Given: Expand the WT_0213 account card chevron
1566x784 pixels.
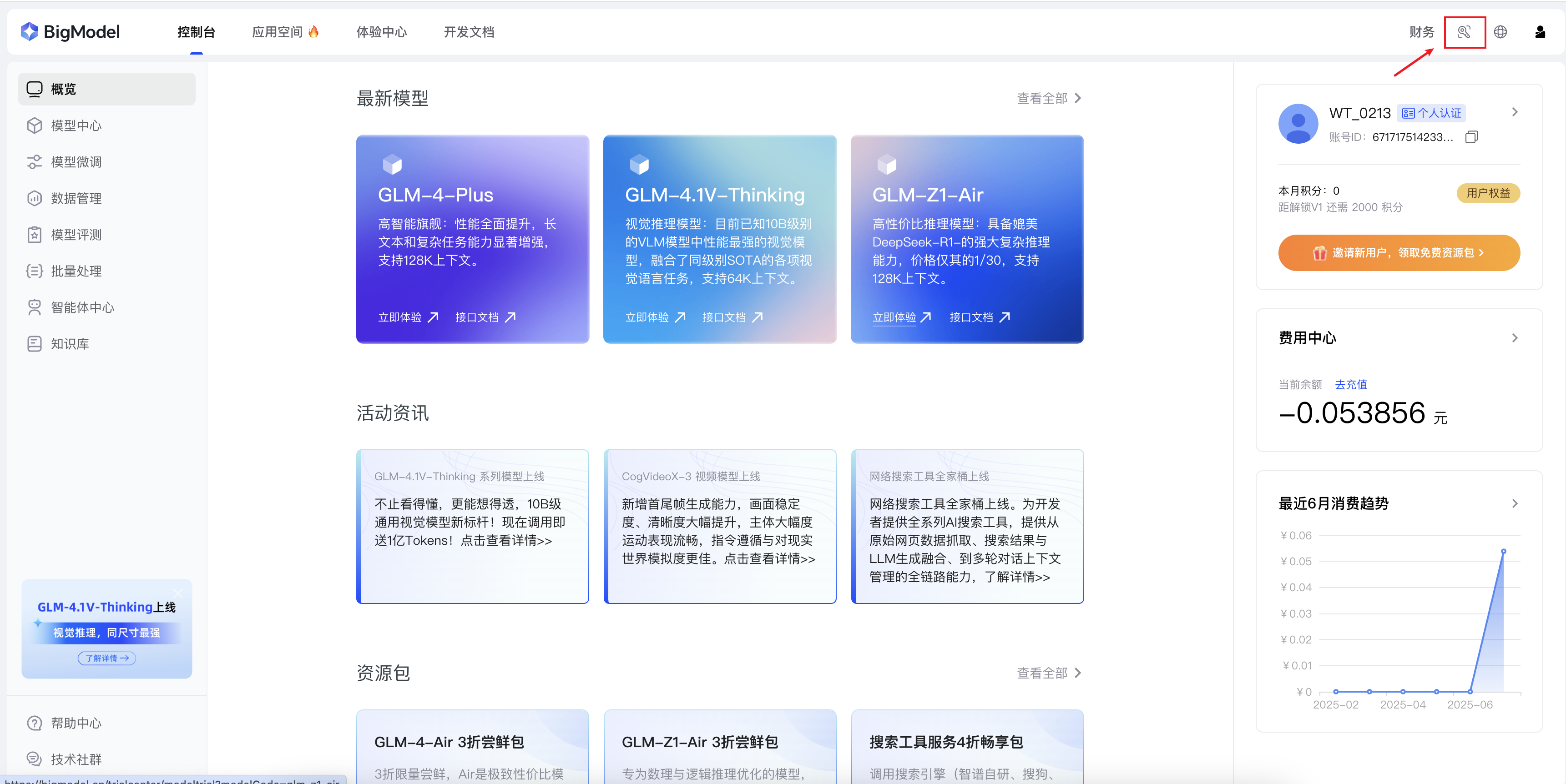Looking at the screenshot, I should tap(1514, 112).
